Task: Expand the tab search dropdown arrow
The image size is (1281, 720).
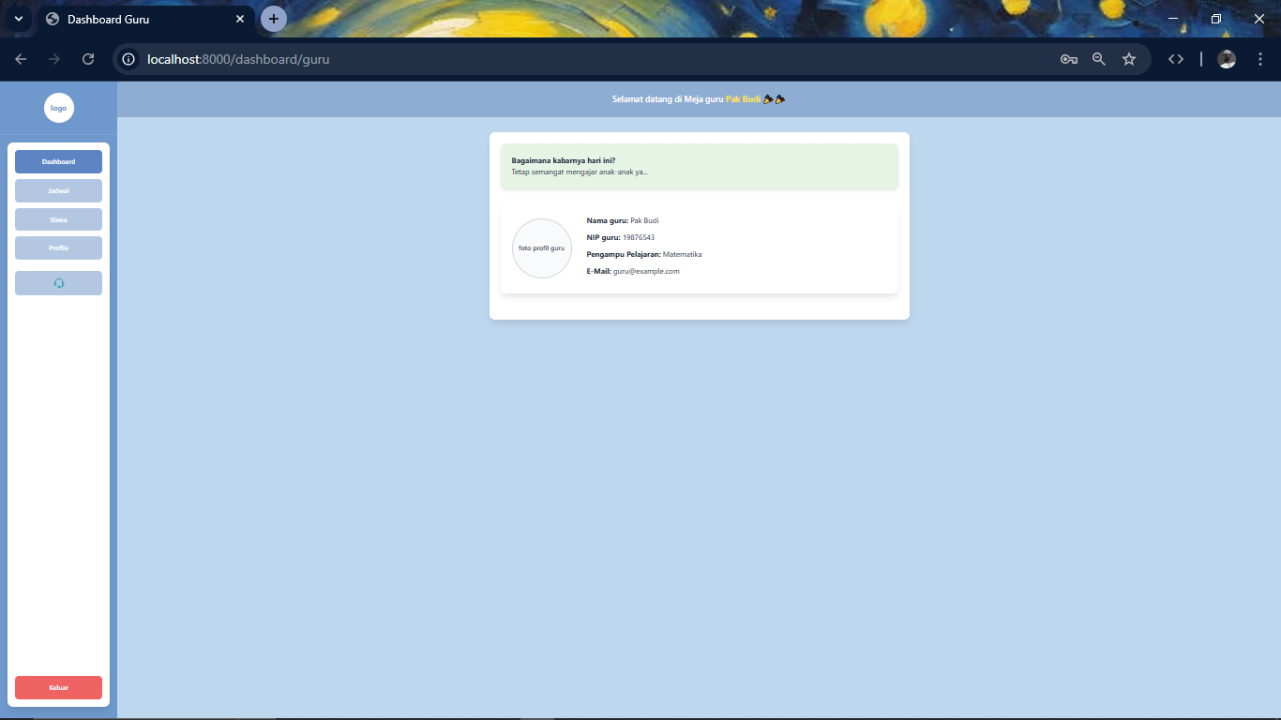Action: point(18,19)
